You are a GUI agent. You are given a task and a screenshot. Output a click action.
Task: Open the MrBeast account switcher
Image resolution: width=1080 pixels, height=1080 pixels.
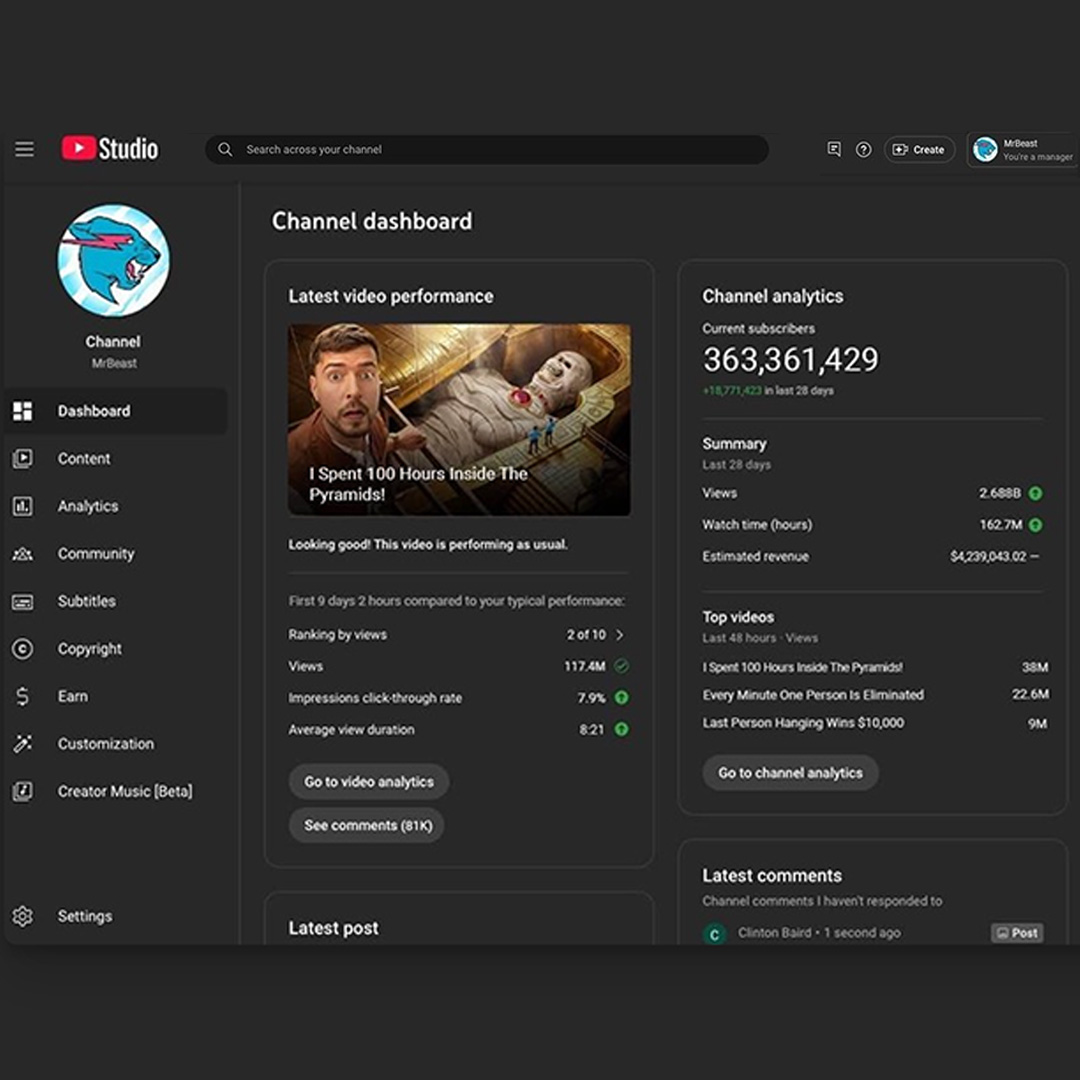coord(1020,150)
